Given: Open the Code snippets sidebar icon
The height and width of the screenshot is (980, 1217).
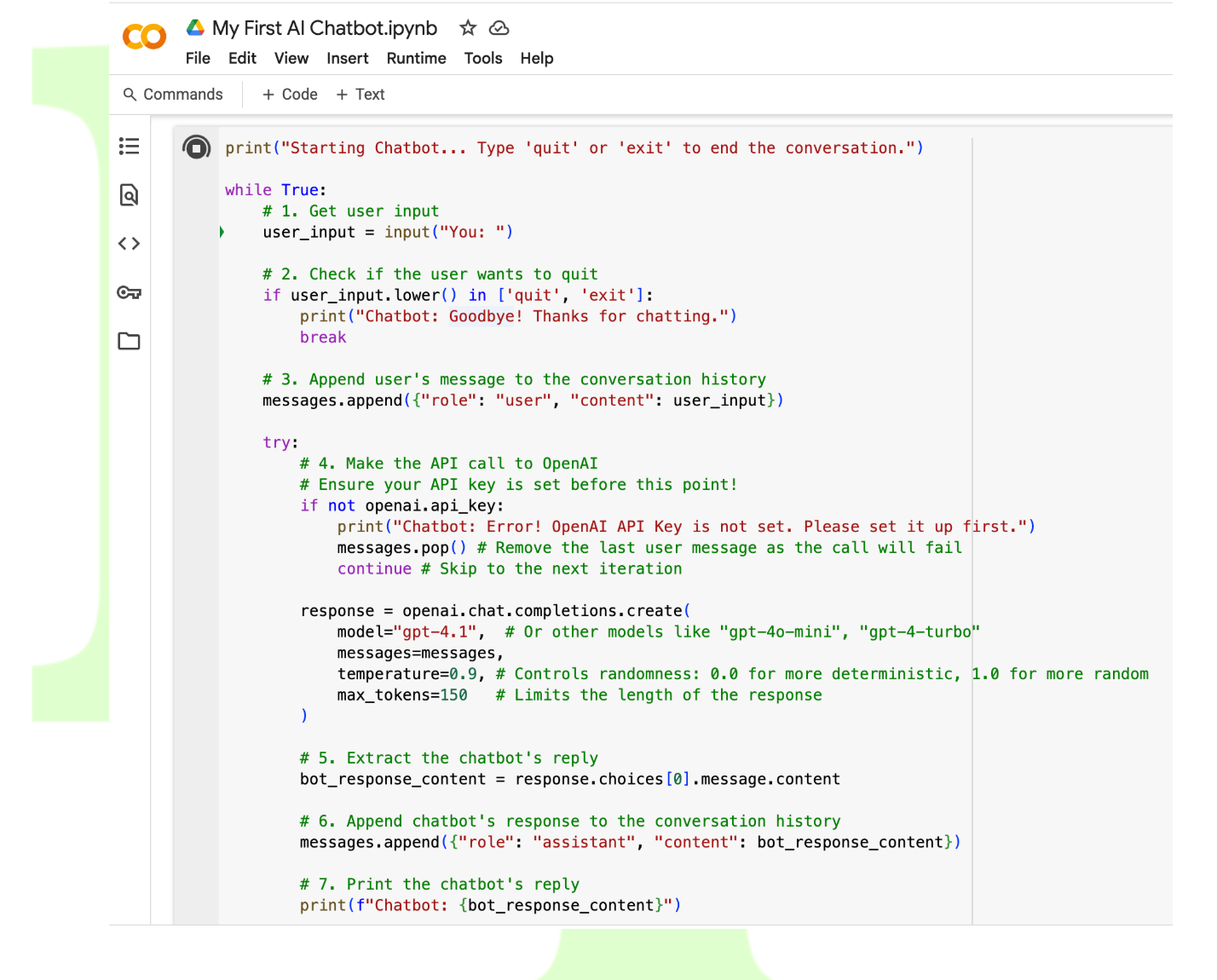Looking at the screenshot, I should coord(129,244).
